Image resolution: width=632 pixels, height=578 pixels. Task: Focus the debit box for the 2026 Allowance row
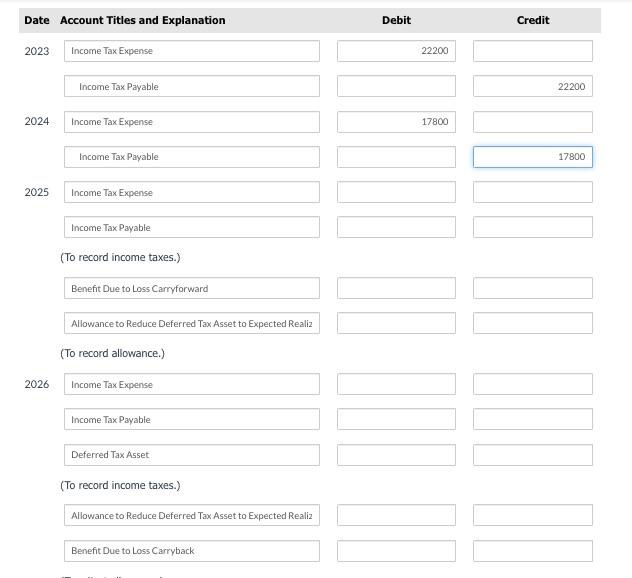(396, 515)
